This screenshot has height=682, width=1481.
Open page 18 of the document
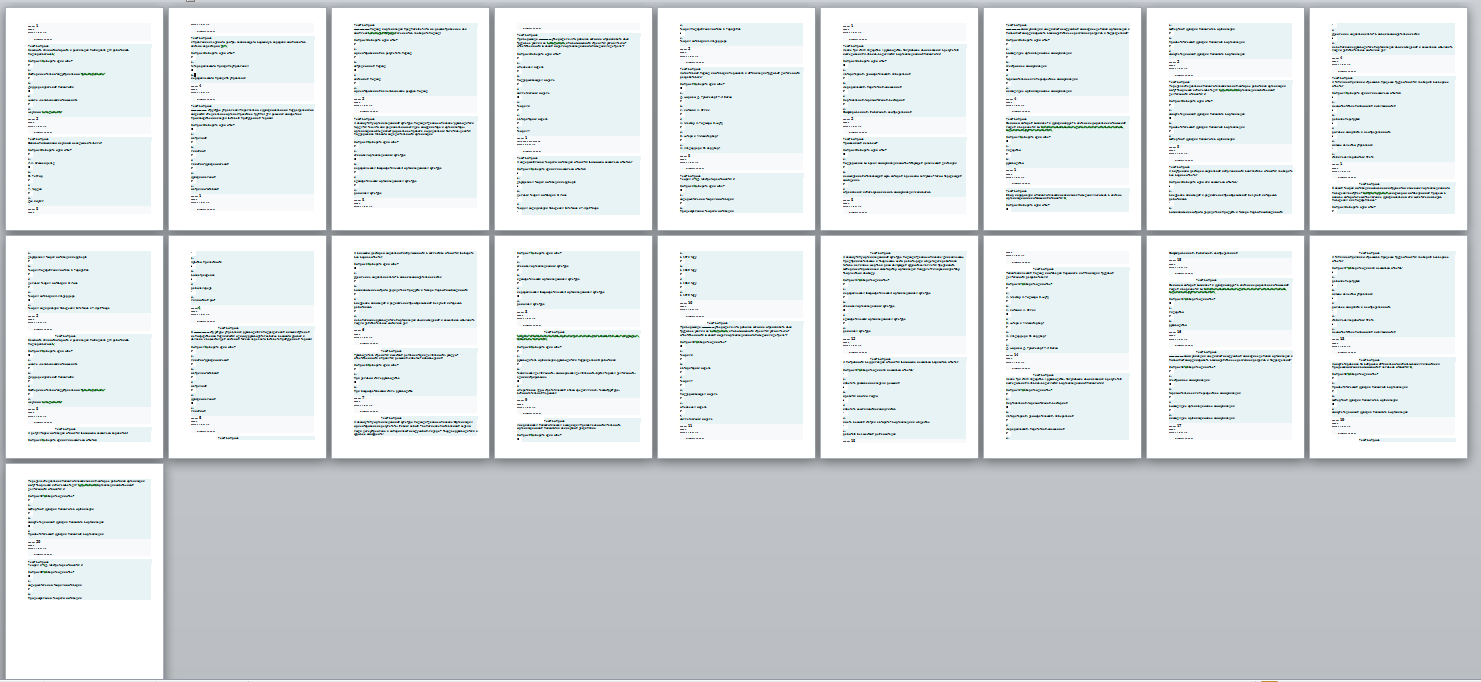(1388, 347)
